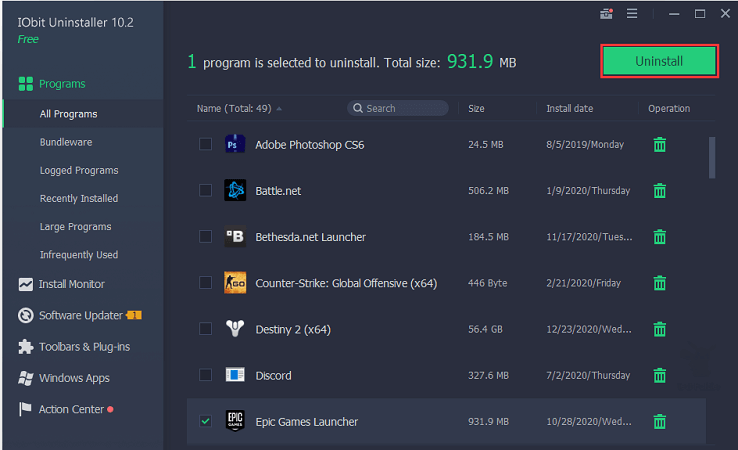Click into the Search field

point(398,108)
